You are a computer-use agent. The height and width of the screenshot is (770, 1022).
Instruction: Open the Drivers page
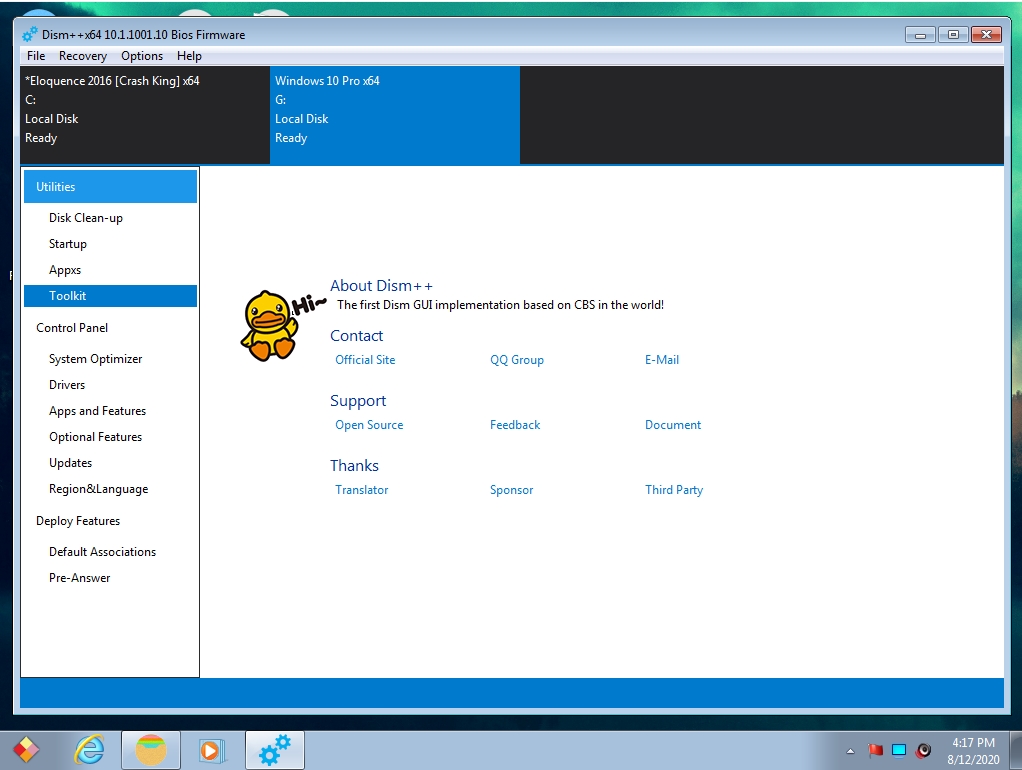point(67,385)
